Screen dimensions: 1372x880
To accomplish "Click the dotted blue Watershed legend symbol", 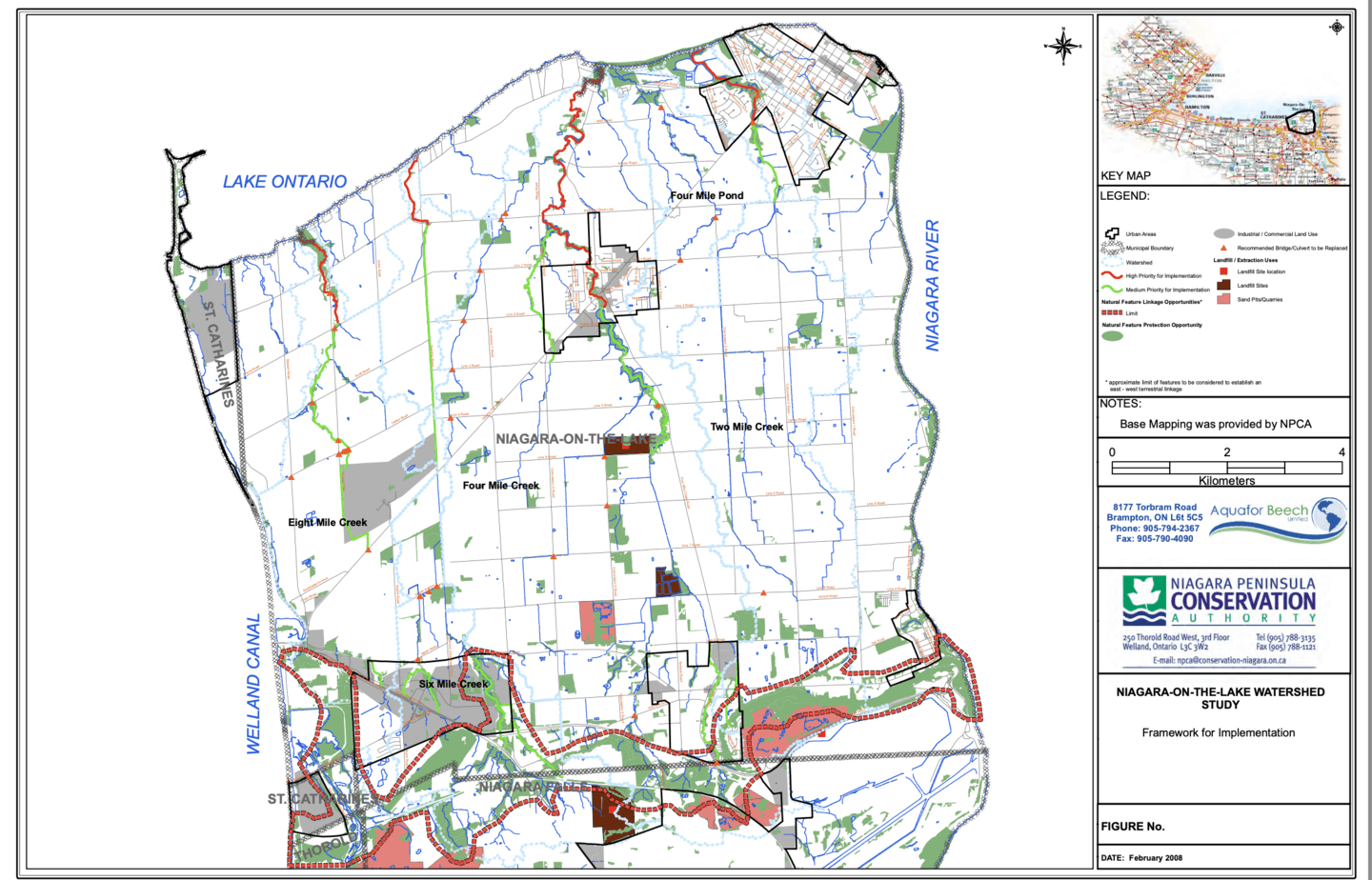I will click(1112, 262).
